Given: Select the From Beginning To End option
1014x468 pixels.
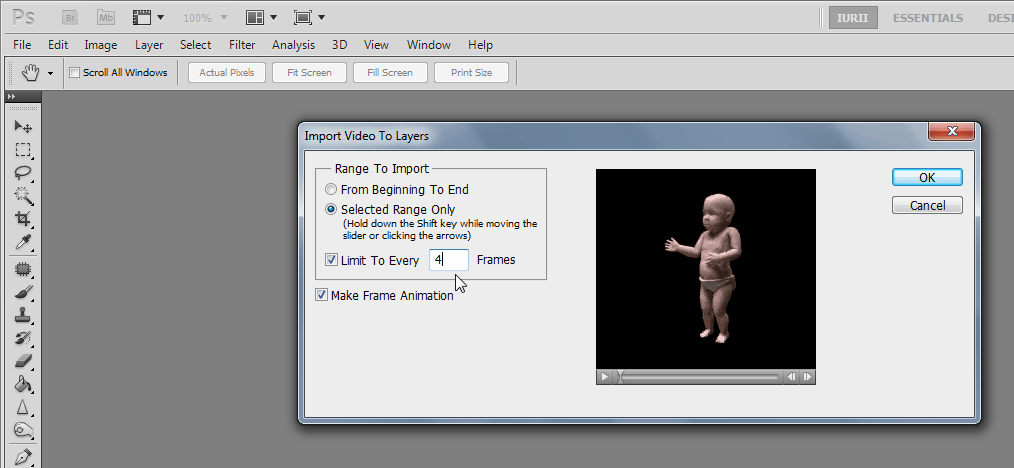Looking at the screenshot, I should pos(331,190).
